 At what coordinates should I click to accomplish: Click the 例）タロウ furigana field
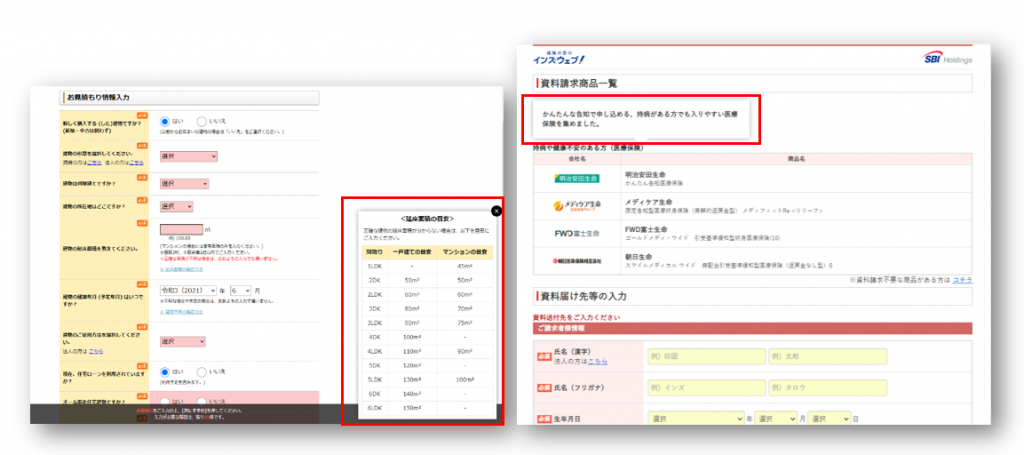827,388
